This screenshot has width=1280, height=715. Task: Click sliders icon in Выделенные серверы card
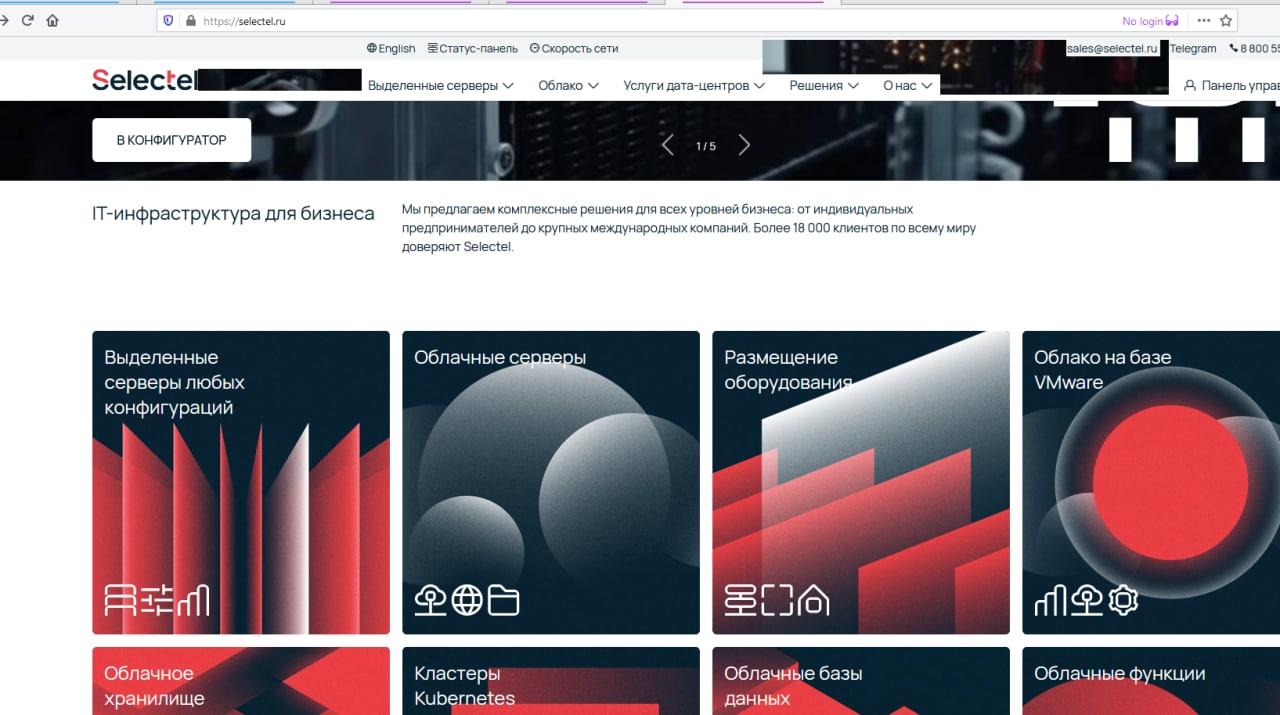pyautogui.click(x=157, y=600)
